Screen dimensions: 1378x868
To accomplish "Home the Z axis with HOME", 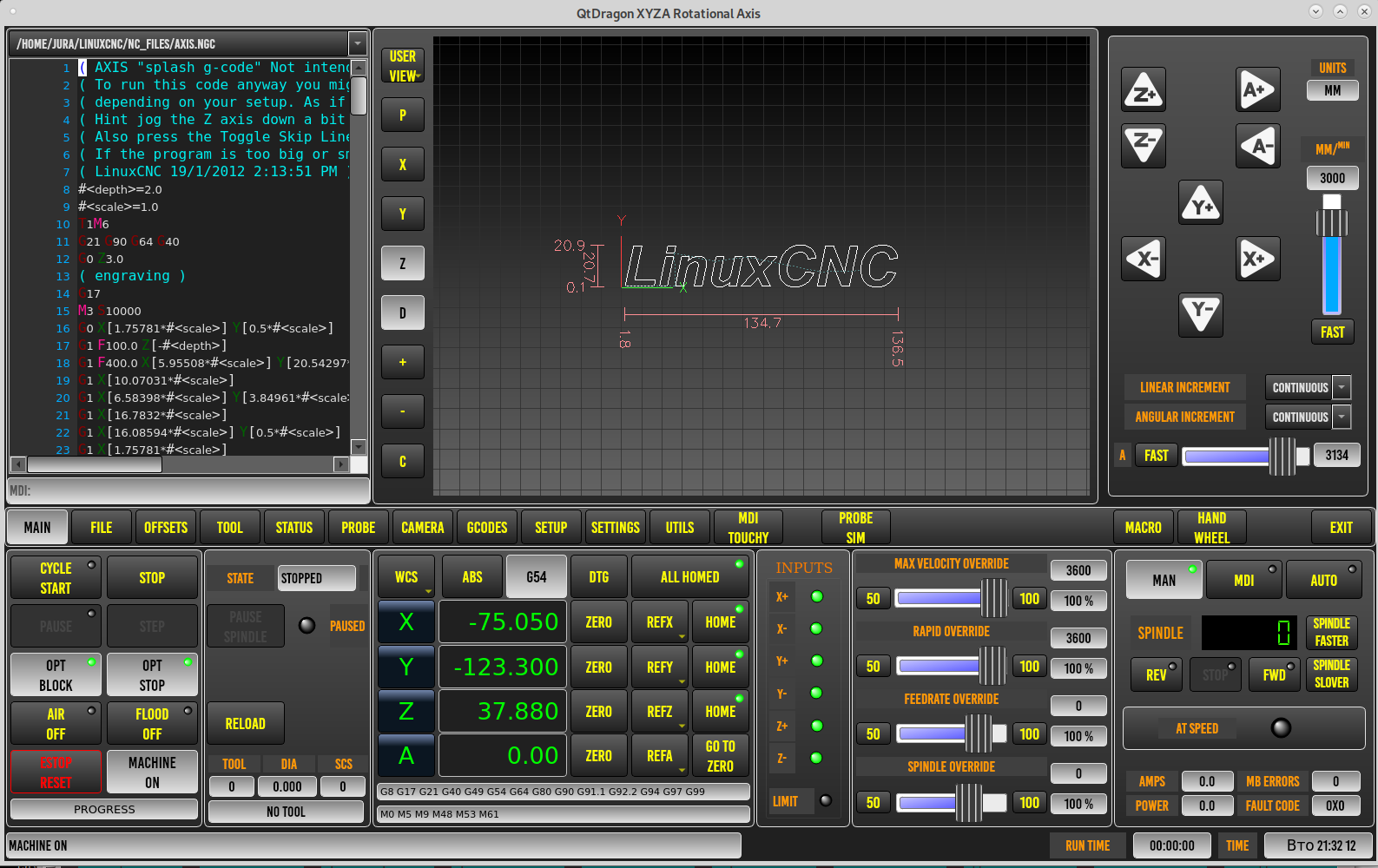I will tap(721, 711).
